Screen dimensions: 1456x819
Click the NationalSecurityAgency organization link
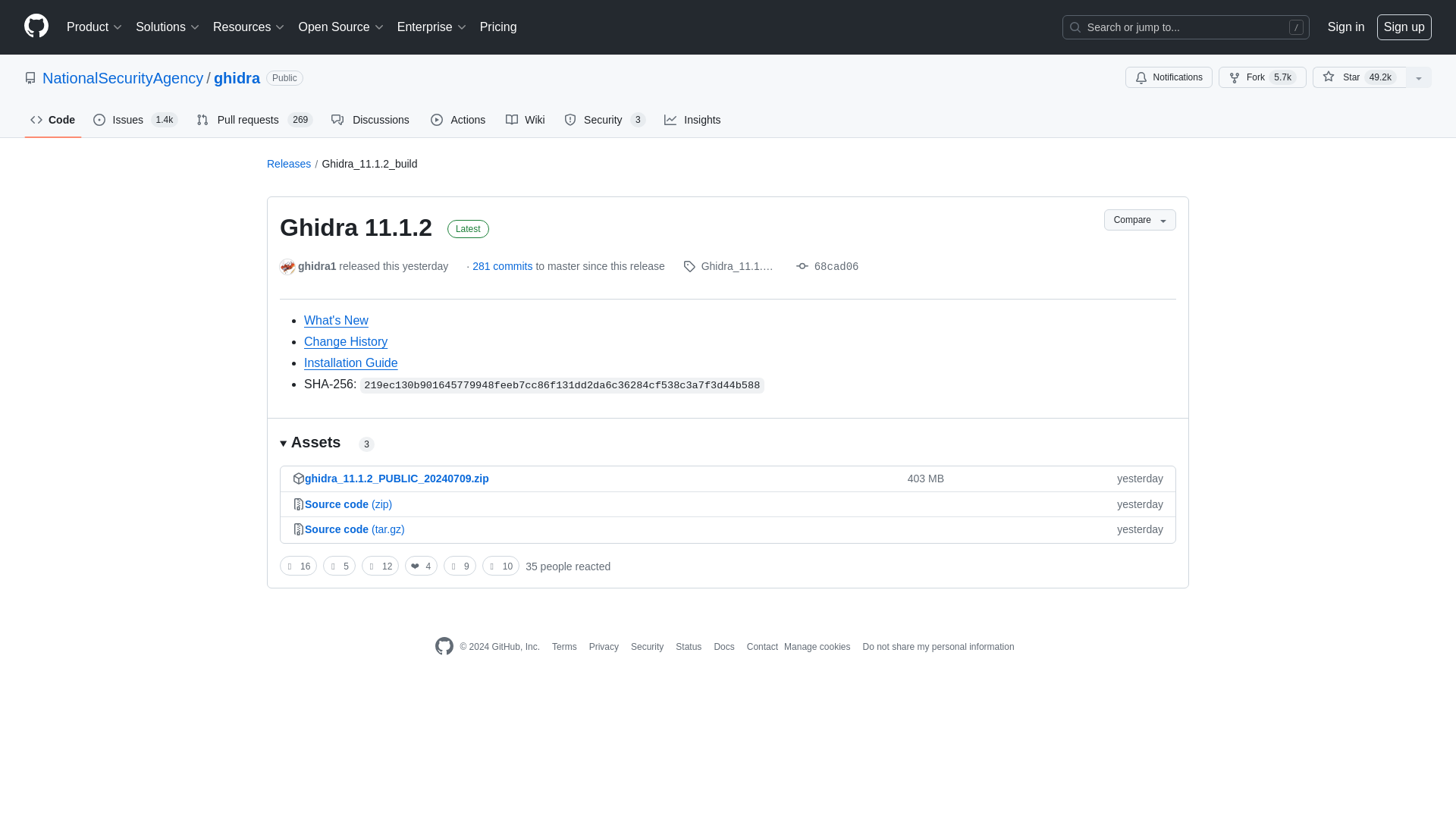coord(123,78)
